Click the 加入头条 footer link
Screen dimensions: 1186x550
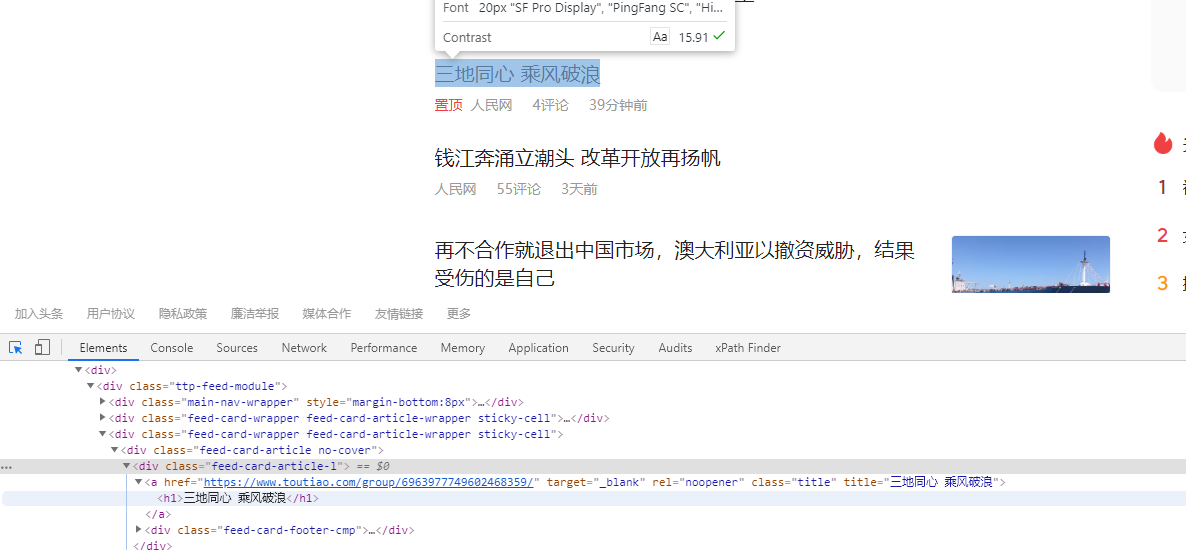tap(39, 313)
